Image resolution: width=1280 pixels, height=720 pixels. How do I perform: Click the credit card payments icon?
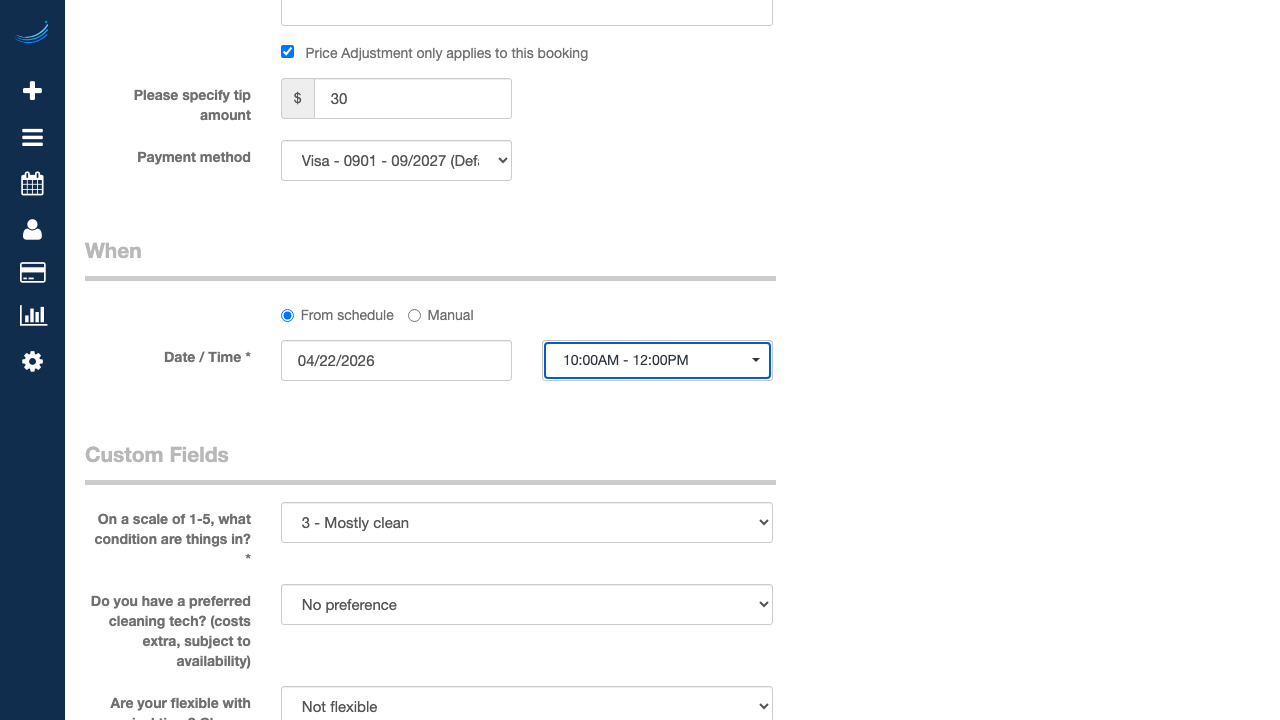pos(32,273)
